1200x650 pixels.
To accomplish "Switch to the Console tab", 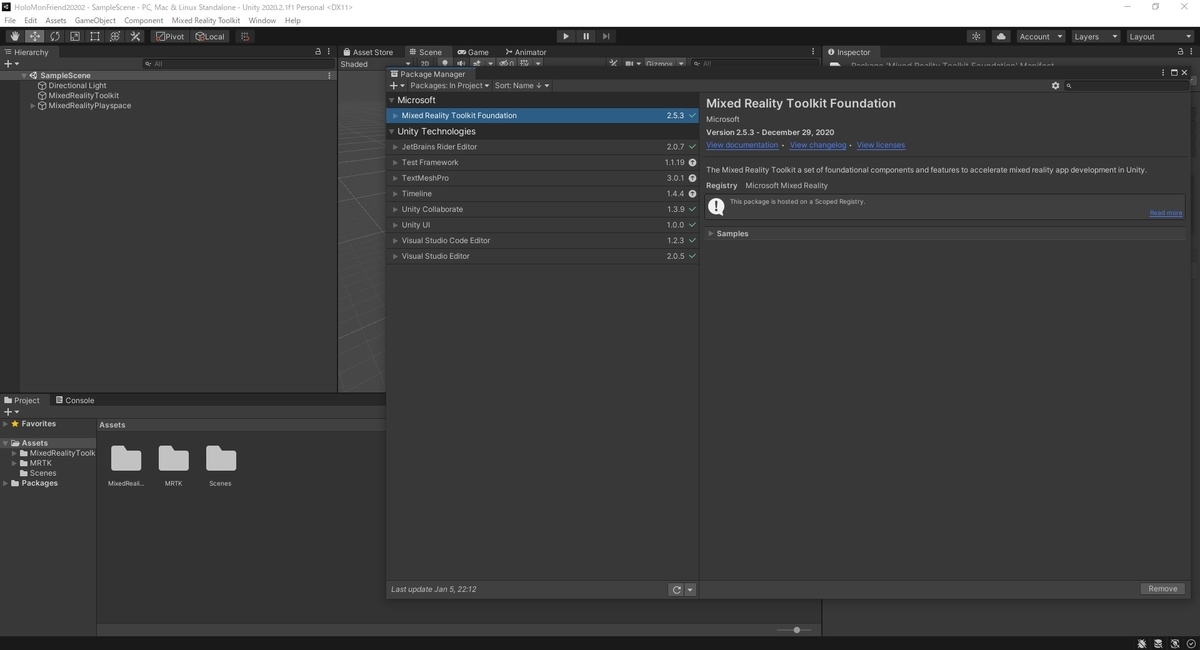I will point(75,400).
